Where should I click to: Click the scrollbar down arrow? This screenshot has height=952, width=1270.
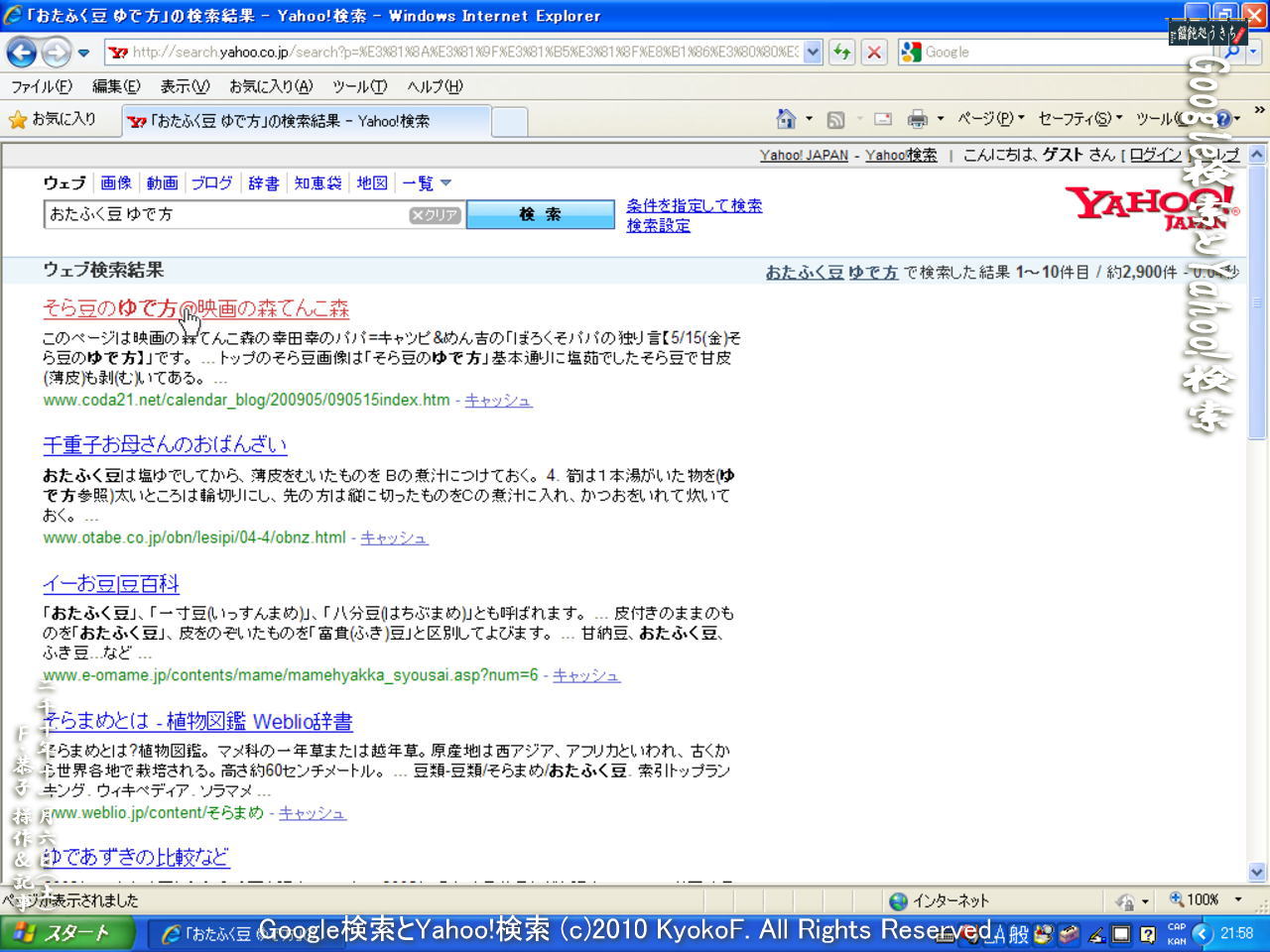pos(1257,873)
